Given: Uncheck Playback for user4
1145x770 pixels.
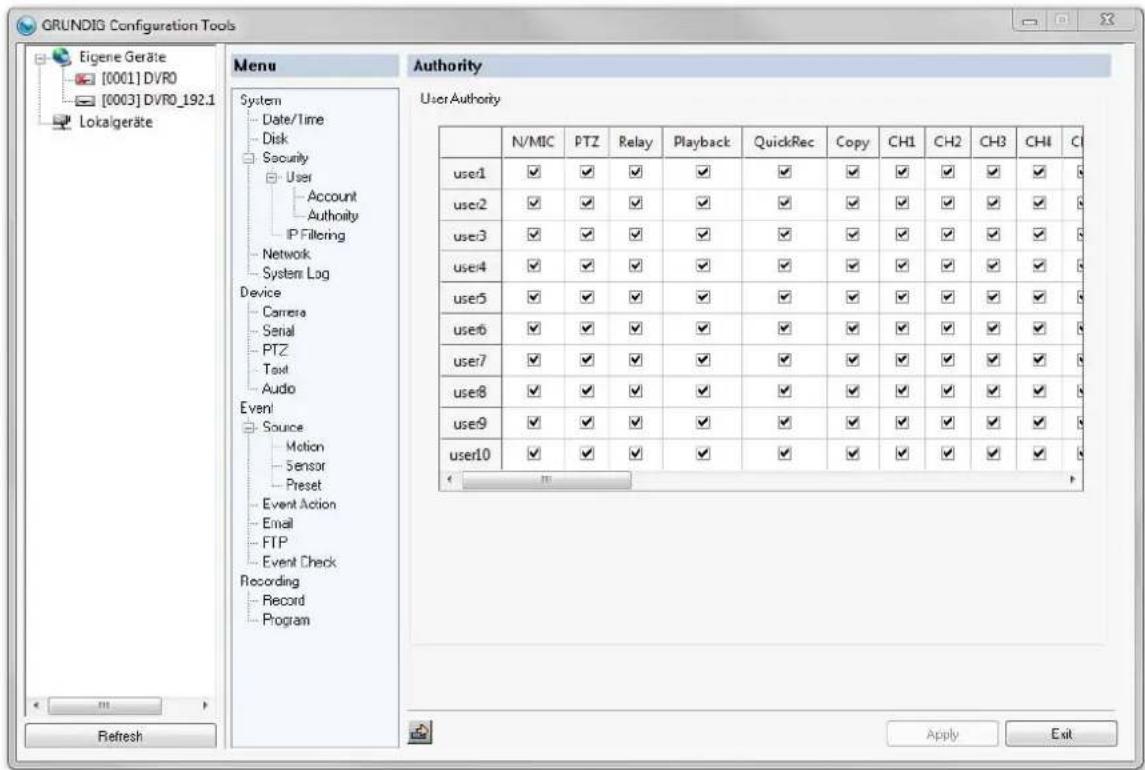Looking at the screenshot, I should [702, 266].
